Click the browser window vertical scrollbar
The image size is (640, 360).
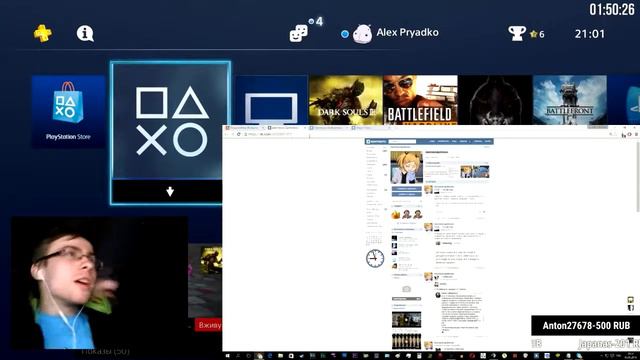(638, 176)
